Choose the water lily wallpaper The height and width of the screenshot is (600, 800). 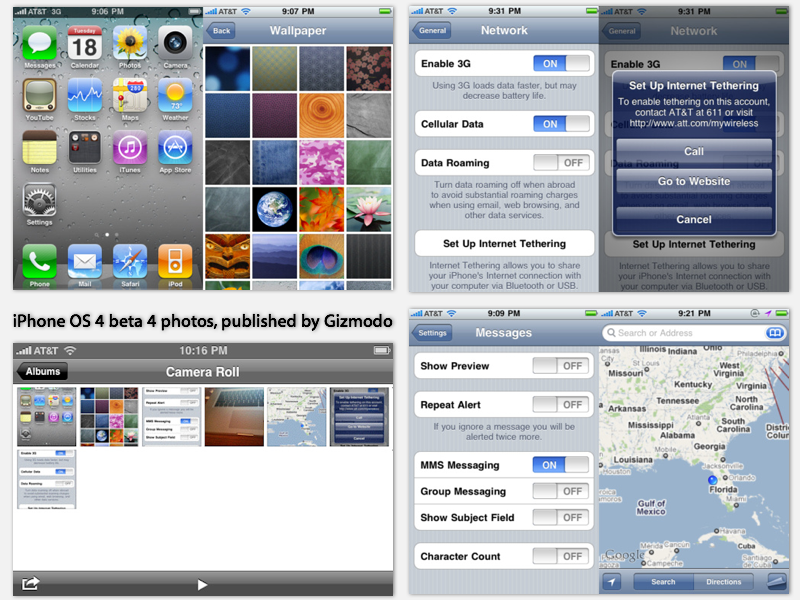pyautogui.click(x=368, y=209)
